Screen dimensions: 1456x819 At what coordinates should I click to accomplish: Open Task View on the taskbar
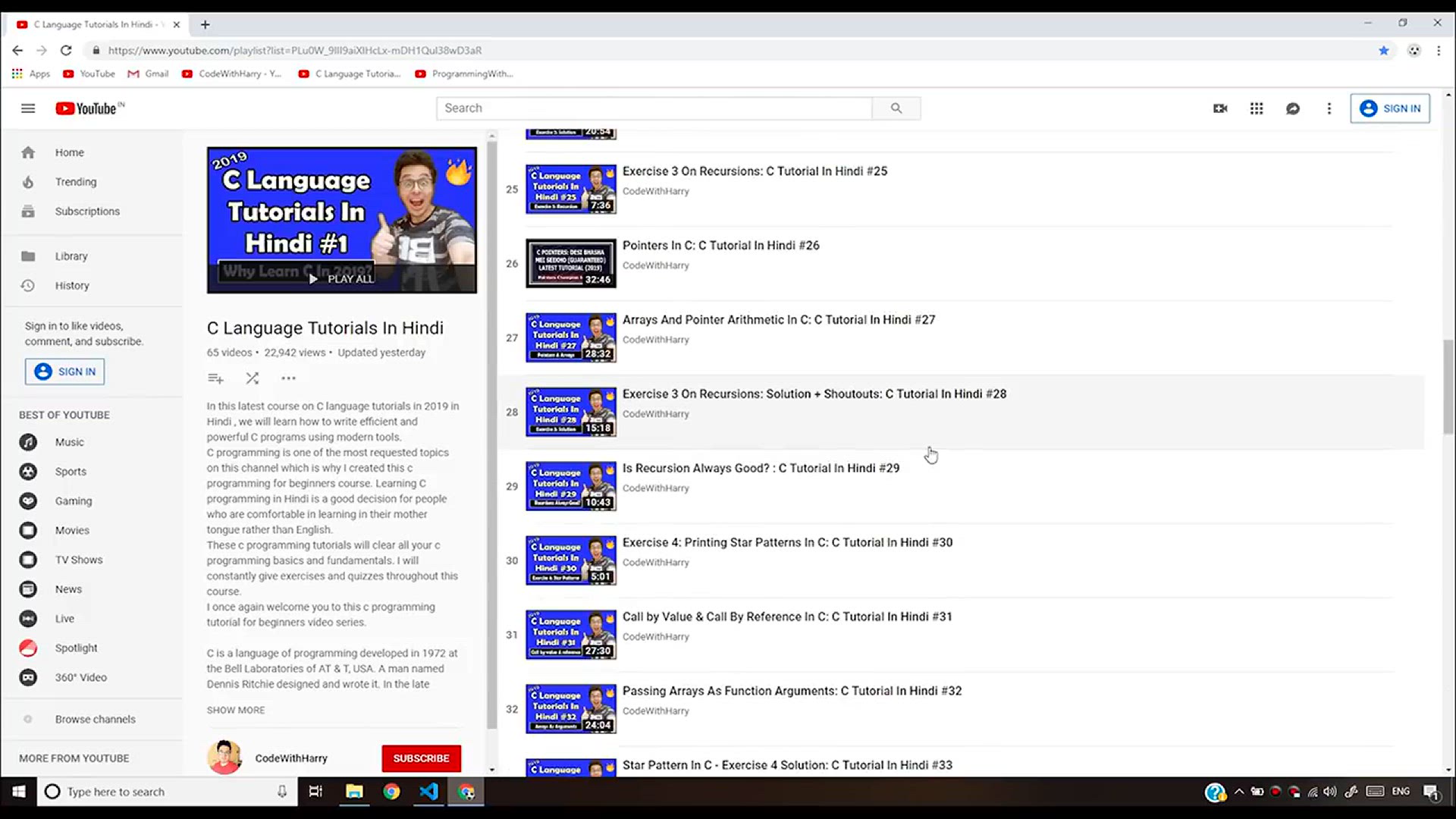coord(315,792)
